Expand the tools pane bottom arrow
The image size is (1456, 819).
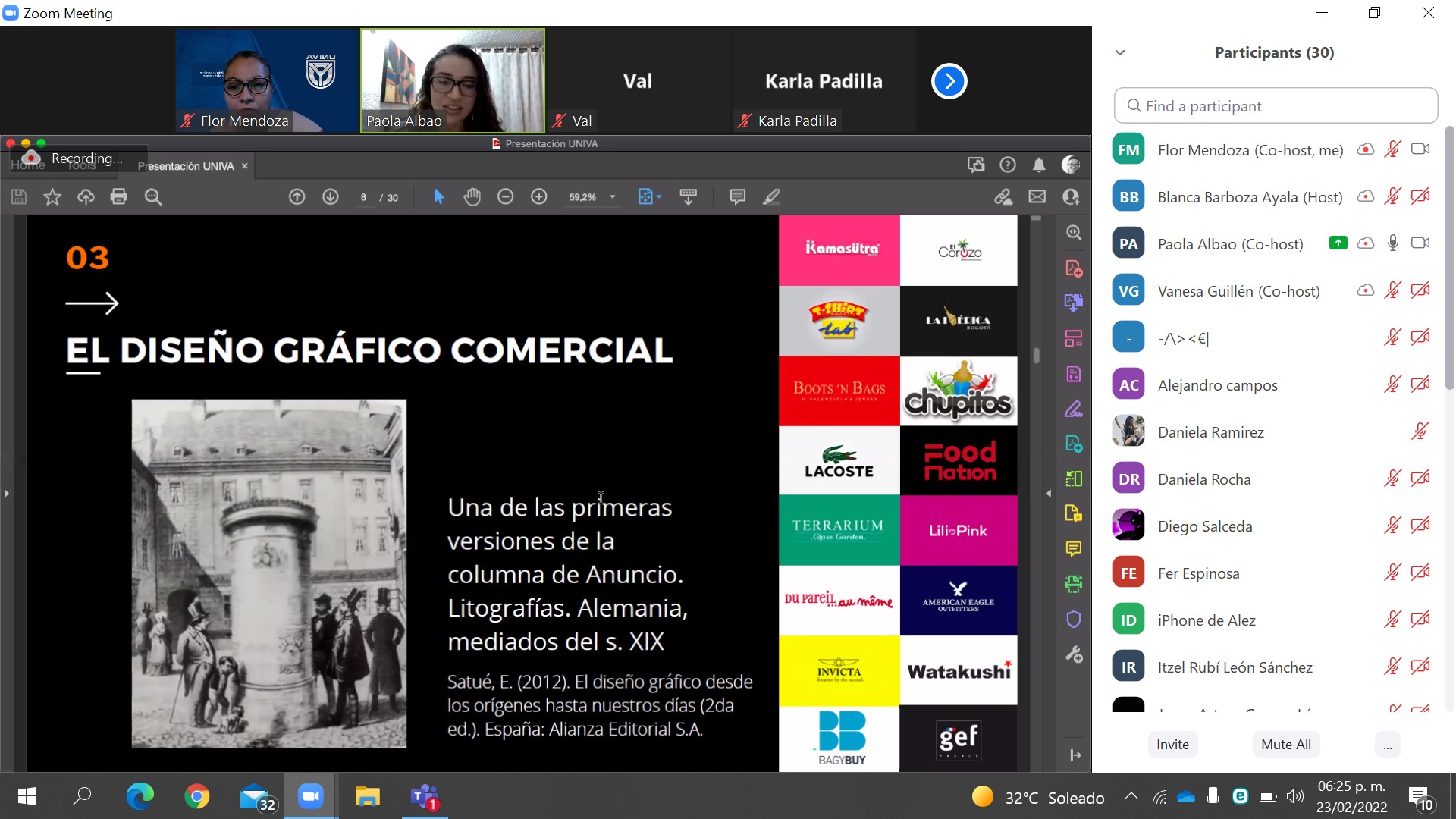[1075, 755]
